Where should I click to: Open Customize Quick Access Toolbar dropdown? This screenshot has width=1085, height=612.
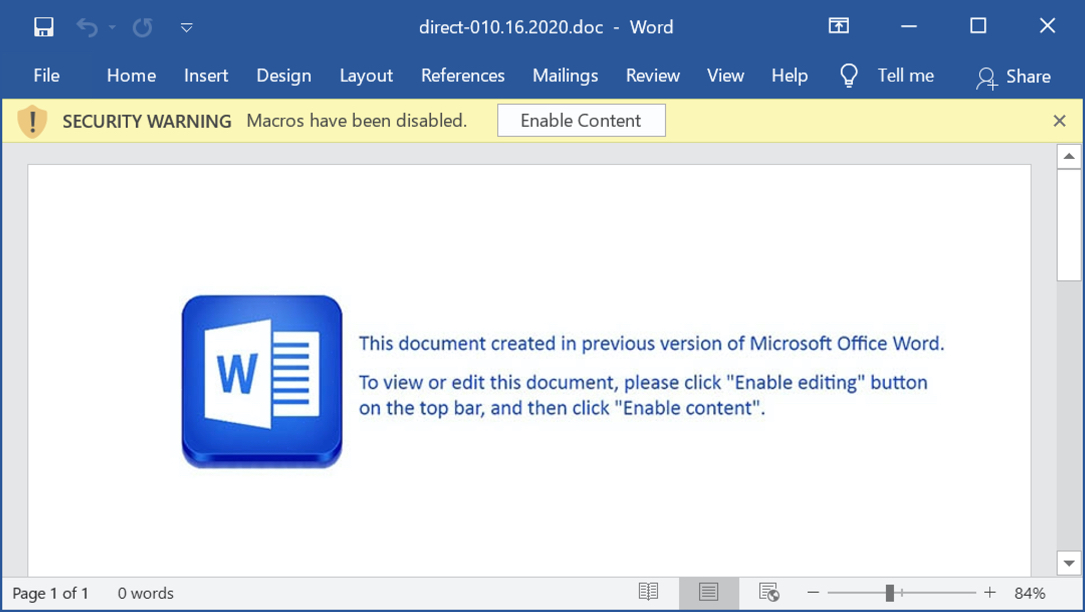click(x=186, y=28)
